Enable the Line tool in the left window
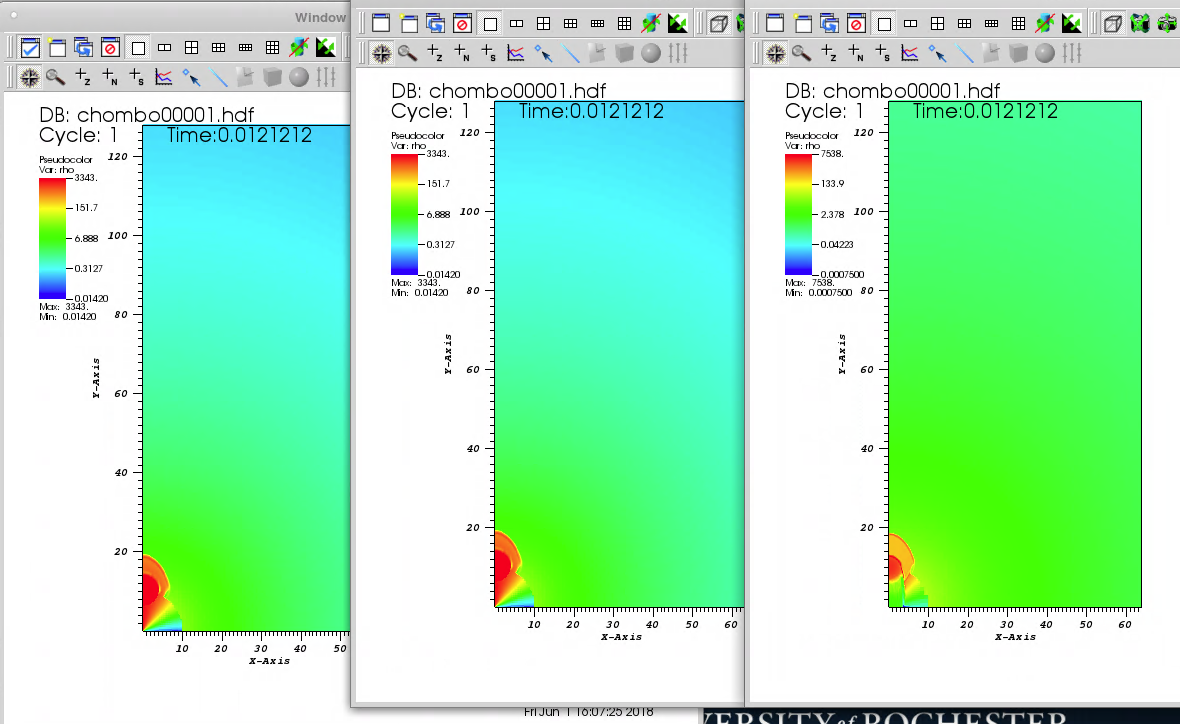 coord(218,77)
